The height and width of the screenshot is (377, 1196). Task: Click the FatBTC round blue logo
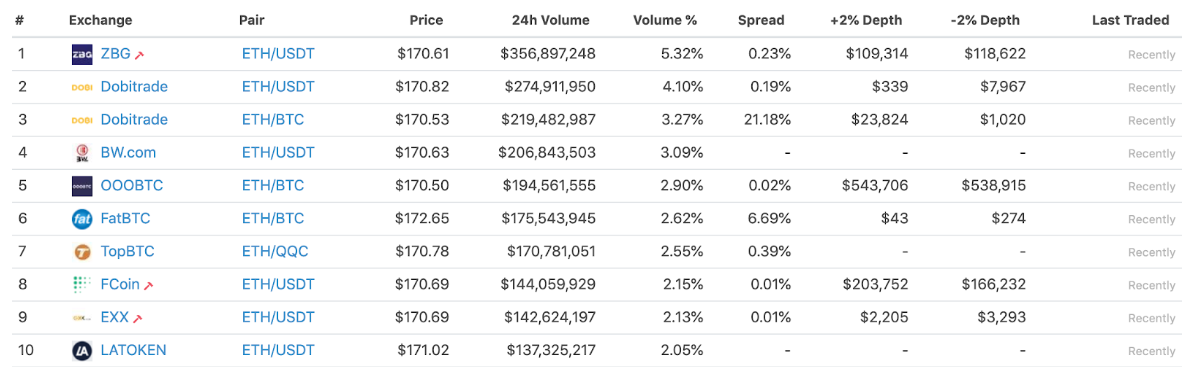[x=82, y=219]
